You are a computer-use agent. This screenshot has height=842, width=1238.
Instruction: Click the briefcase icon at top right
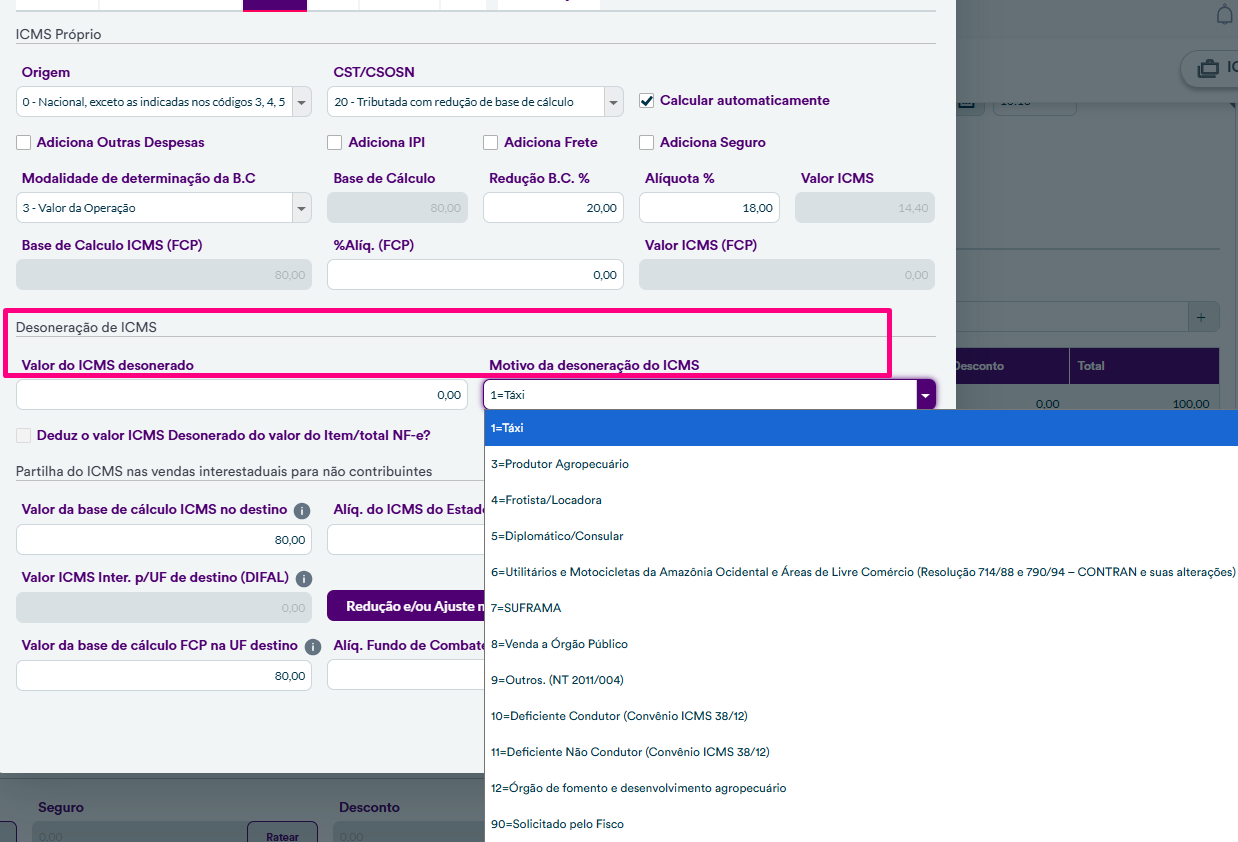(x=1208, y=68)
